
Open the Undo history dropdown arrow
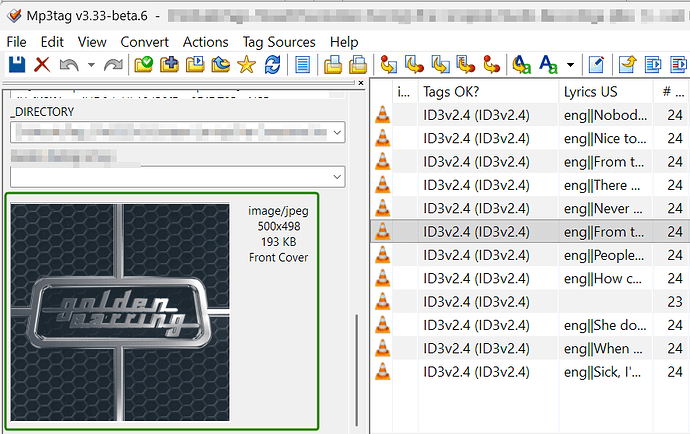91,65
